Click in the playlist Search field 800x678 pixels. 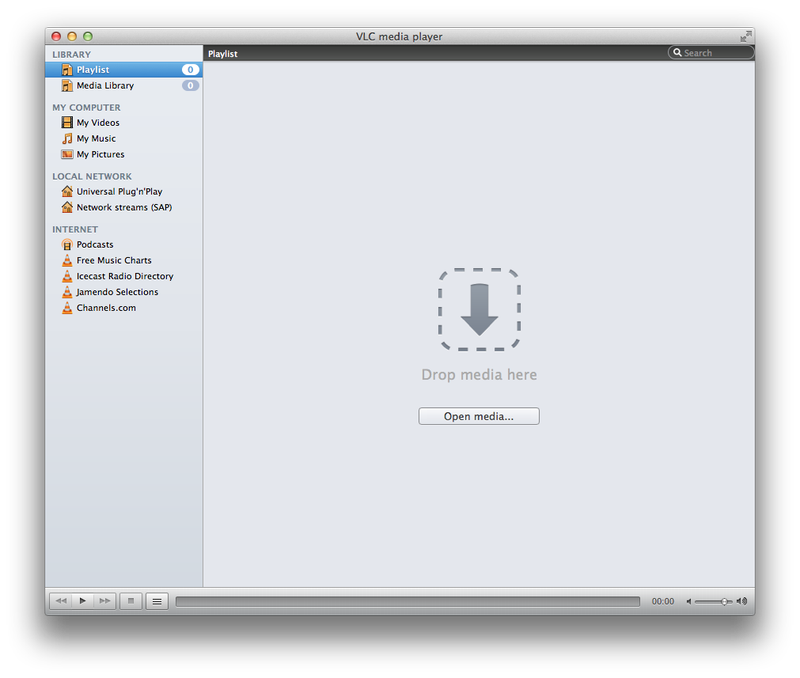[x=711, y=53]
